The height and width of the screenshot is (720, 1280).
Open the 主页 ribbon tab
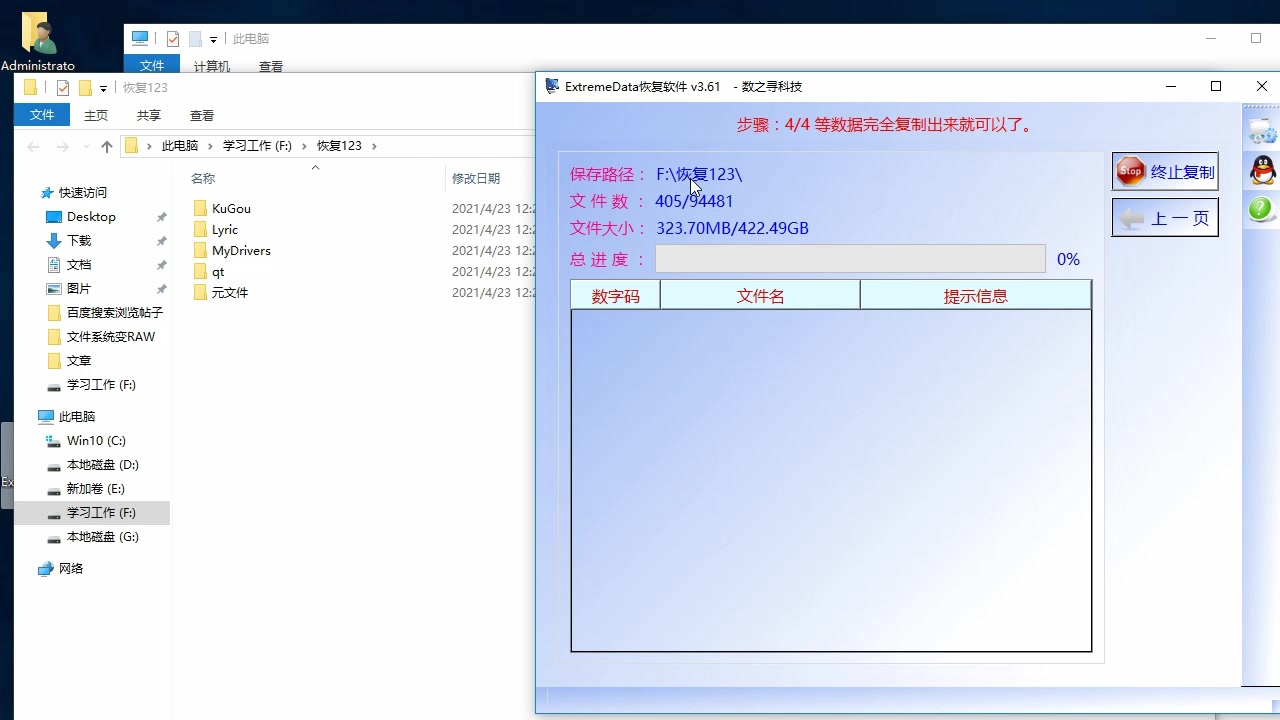[x=96, y=115]
